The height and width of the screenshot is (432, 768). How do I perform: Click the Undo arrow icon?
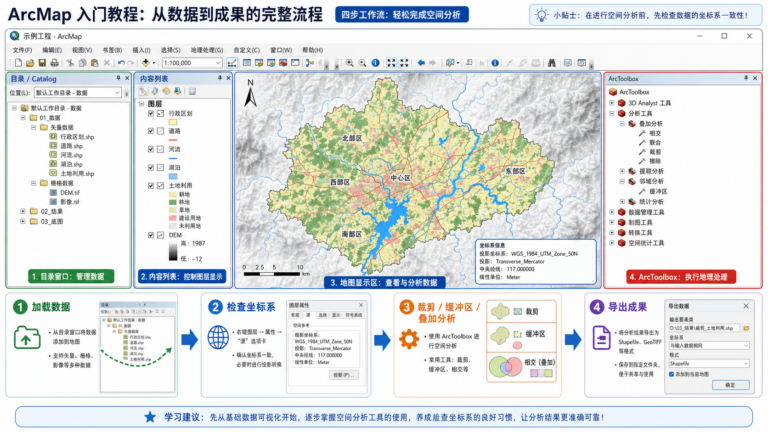pos(121,63)
